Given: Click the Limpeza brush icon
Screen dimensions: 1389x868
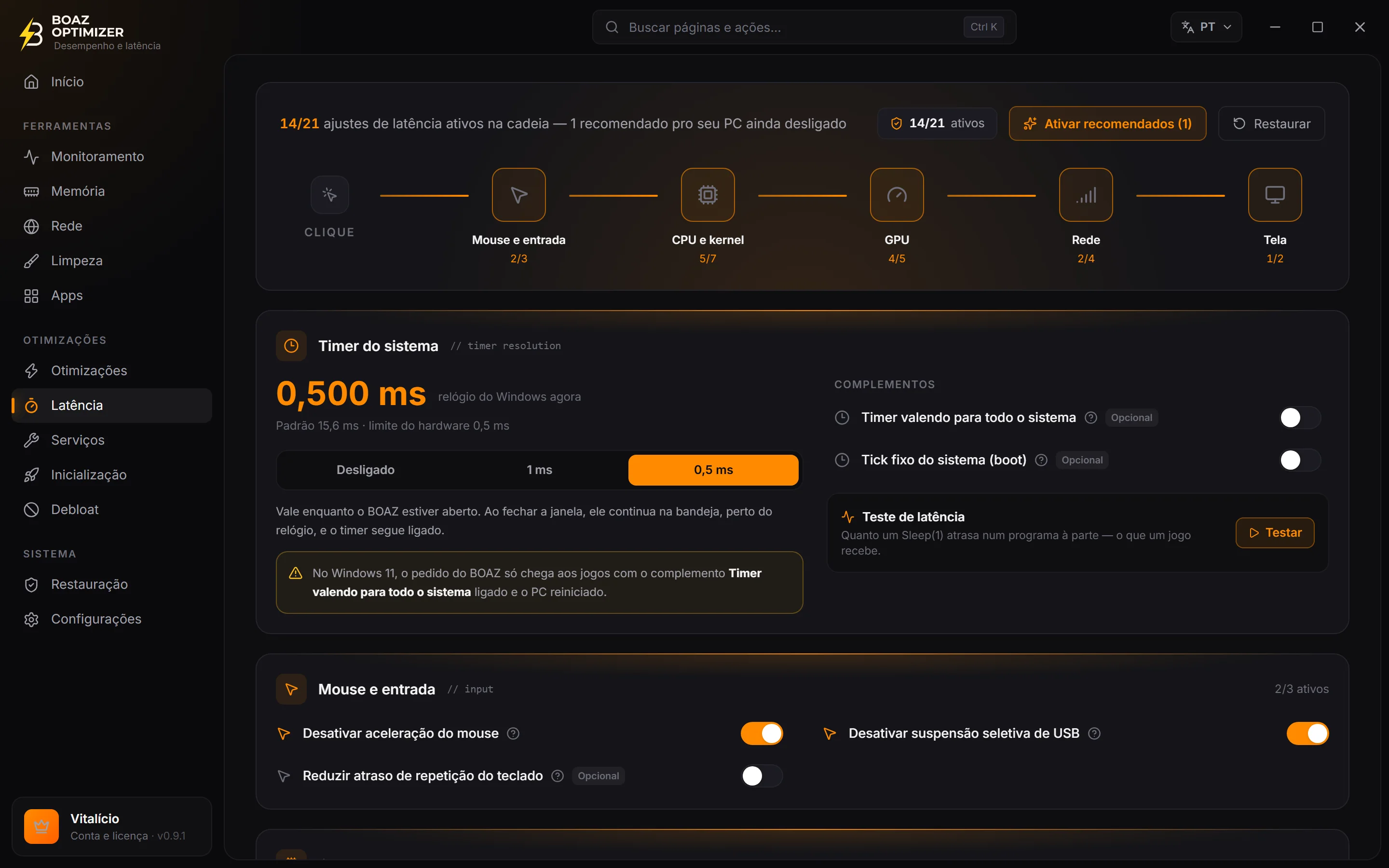Looking at the screenshot, I should coord(31,260).
